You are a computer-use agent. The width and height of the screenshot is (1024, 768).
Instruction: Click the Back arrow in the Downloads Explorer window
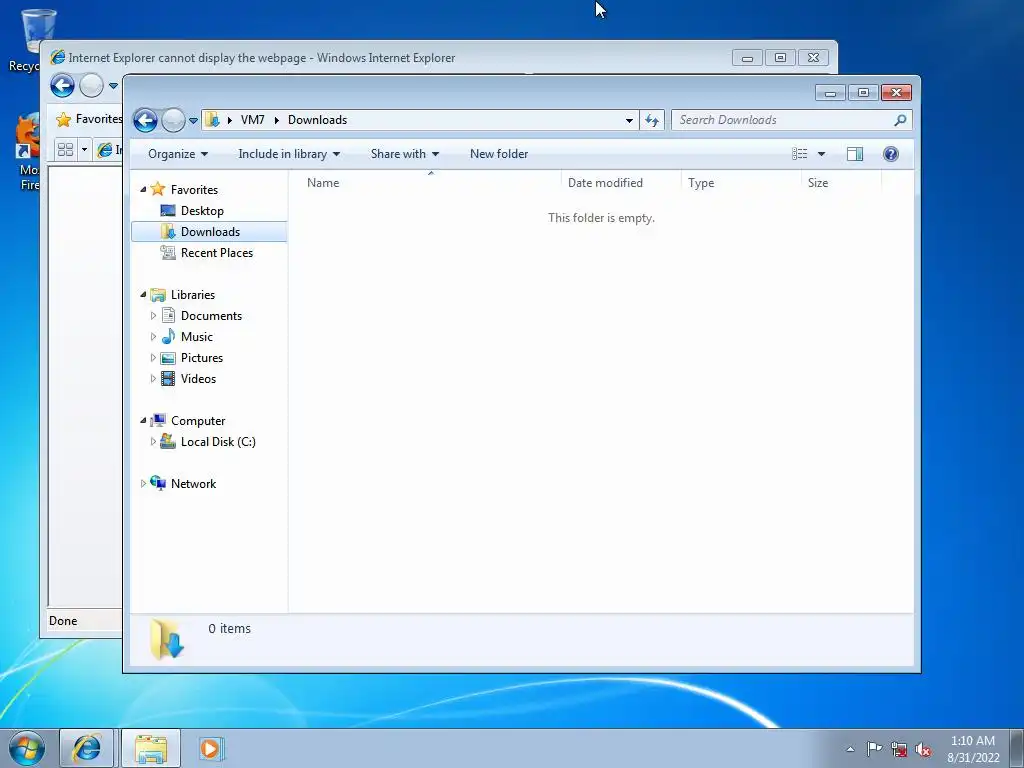click(145, 120)
